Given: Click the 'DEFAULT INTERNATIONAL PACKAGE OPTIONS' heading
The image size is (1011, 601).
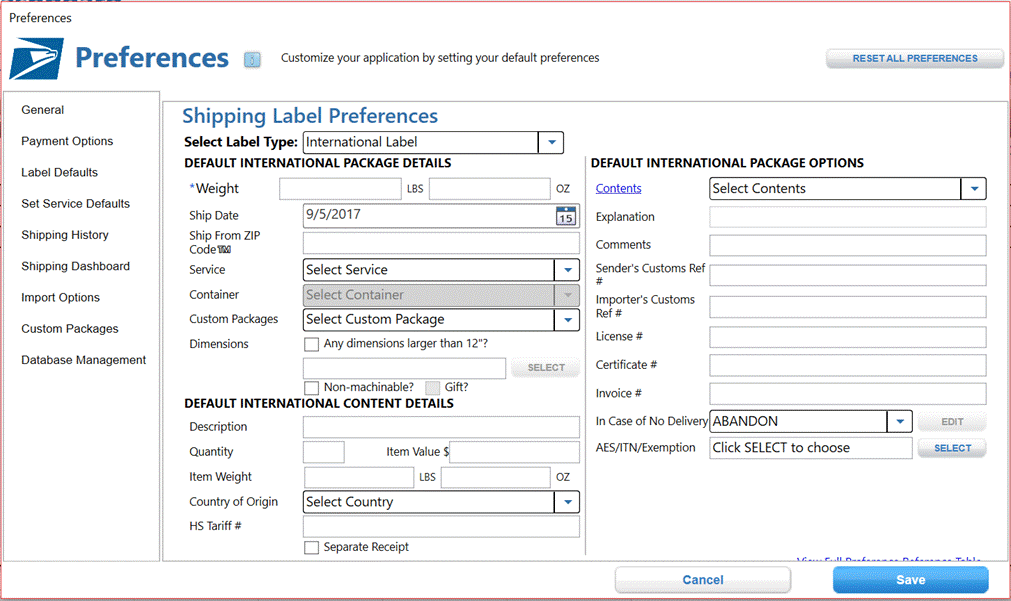Looking at the screenshot, I should 727,163.
